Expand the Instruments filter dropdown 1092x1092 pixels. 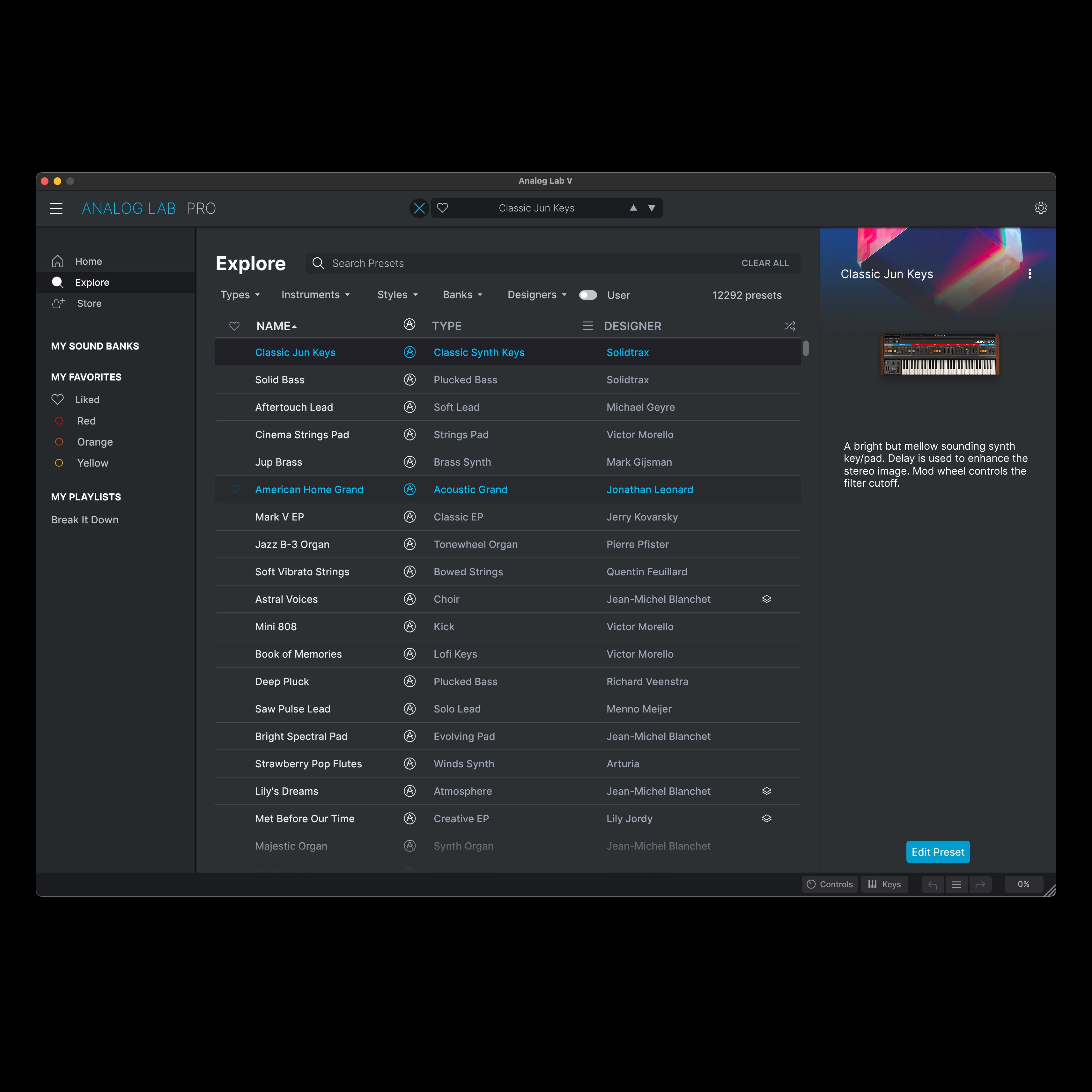pyautogui.click(x=316, y=295)
